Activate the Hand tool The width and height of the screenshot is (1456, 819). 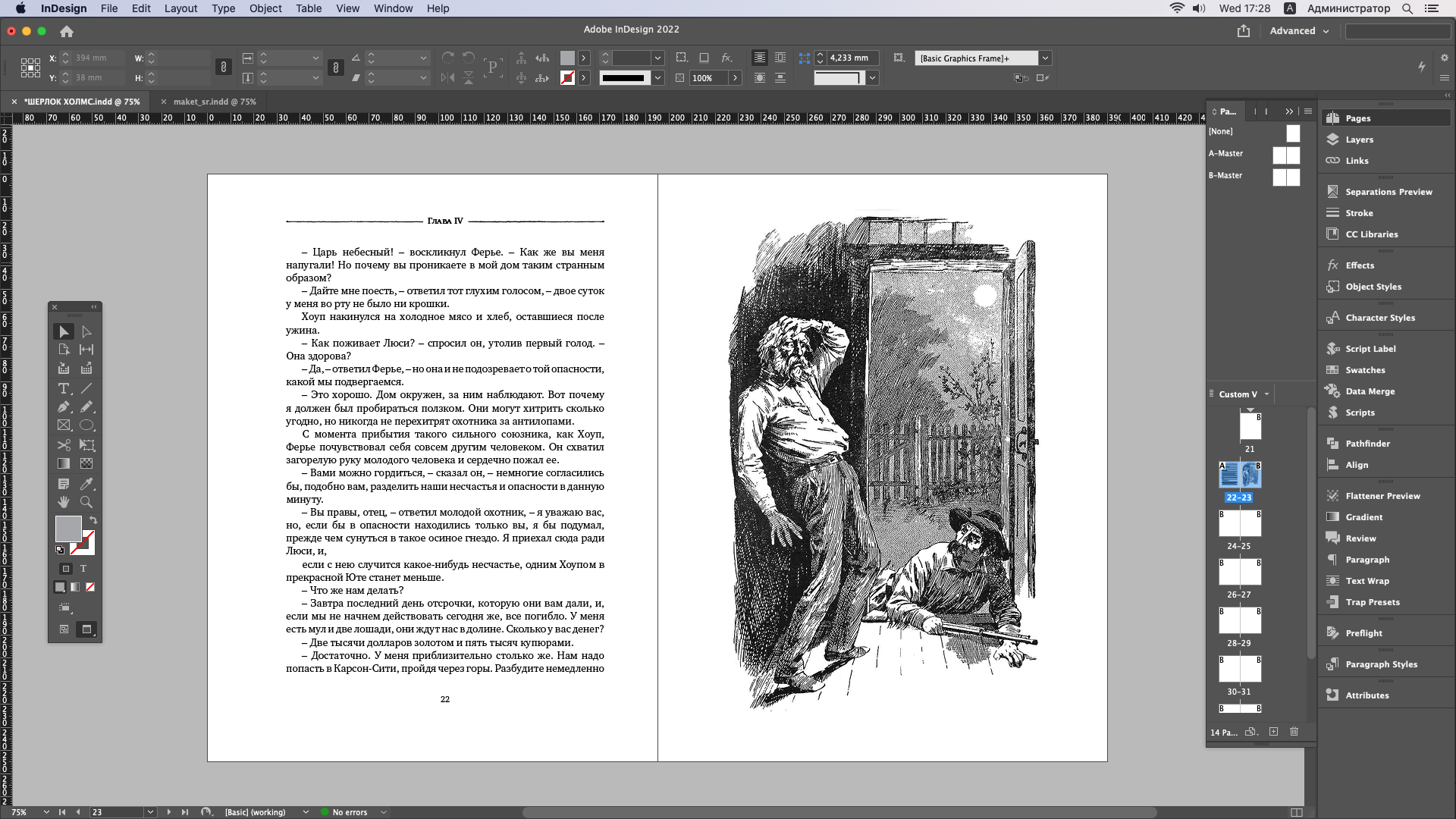pos(64,502)
